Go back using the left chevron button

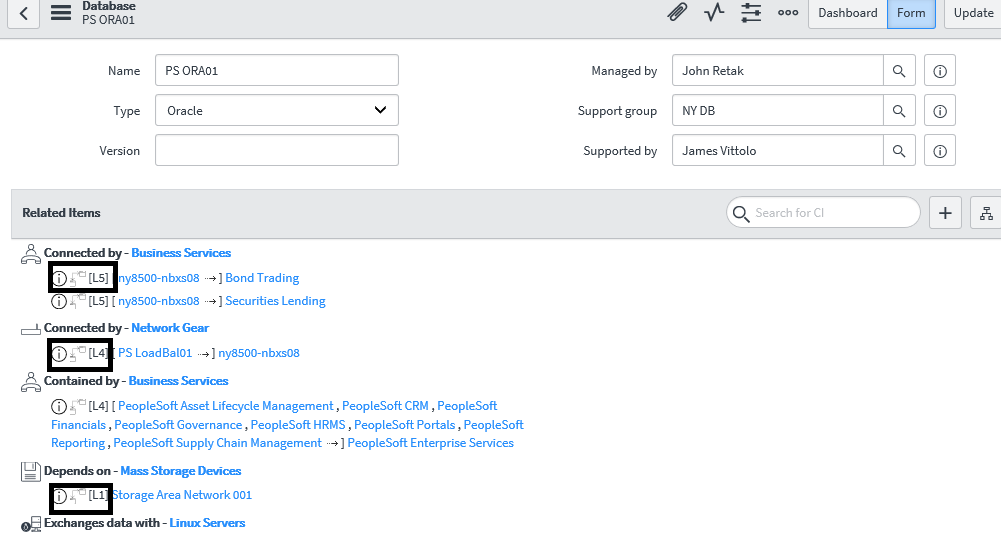click(24, 13)
